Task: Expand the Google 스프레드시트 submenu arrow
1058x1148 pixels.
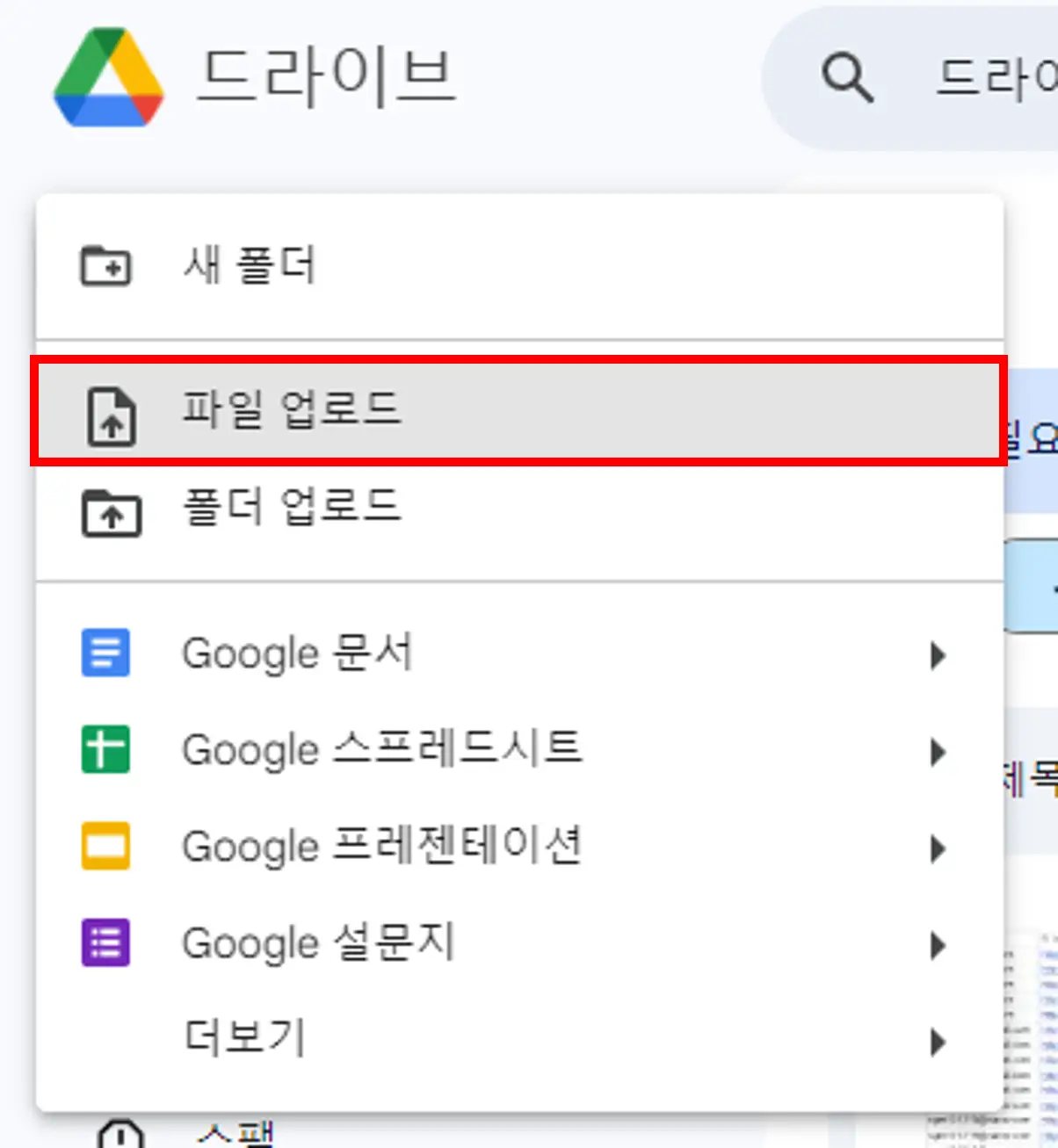Action: [938, 752]
